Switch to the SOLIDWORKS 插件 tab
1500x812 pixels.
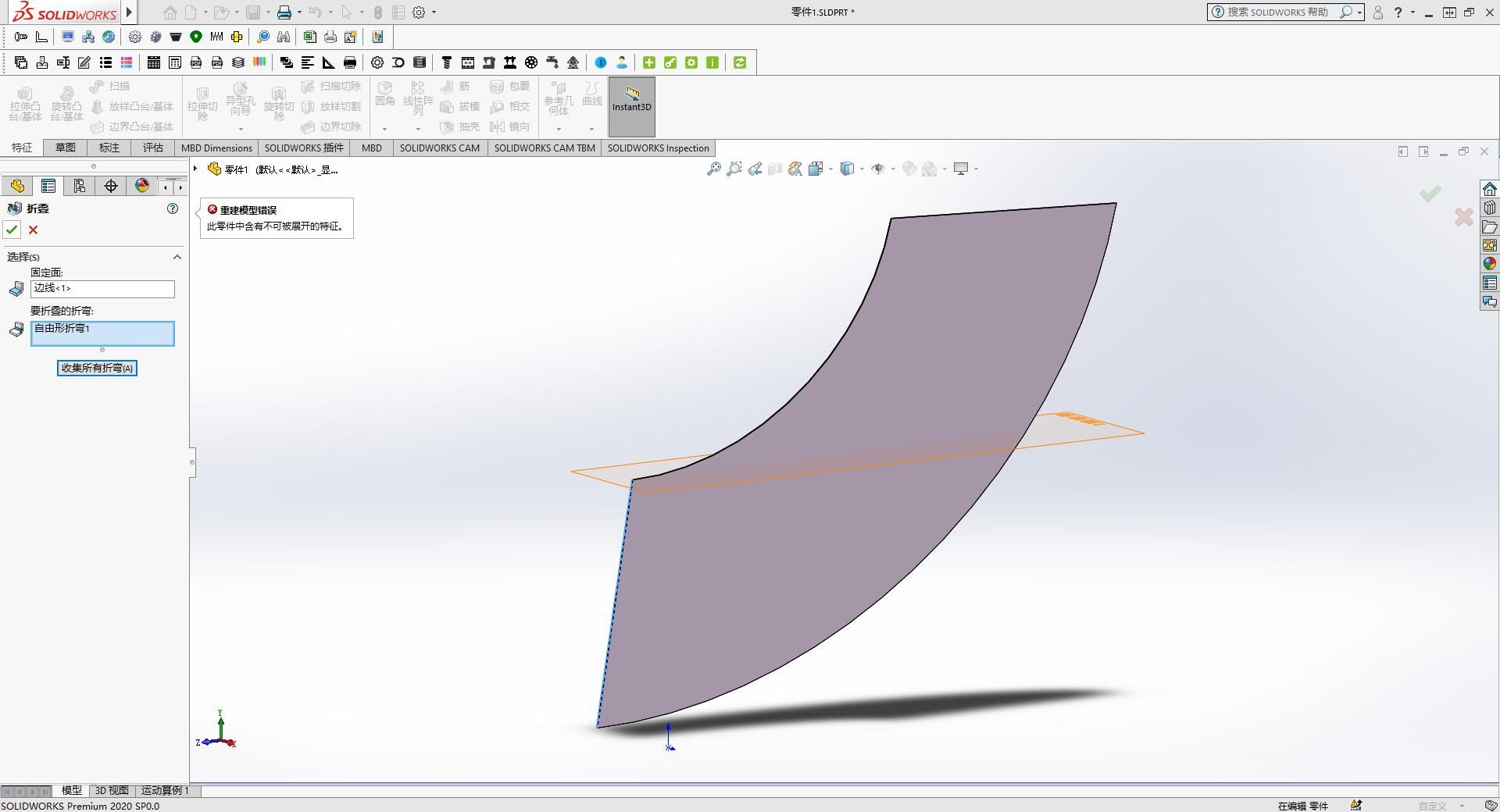tap(304, 148)
